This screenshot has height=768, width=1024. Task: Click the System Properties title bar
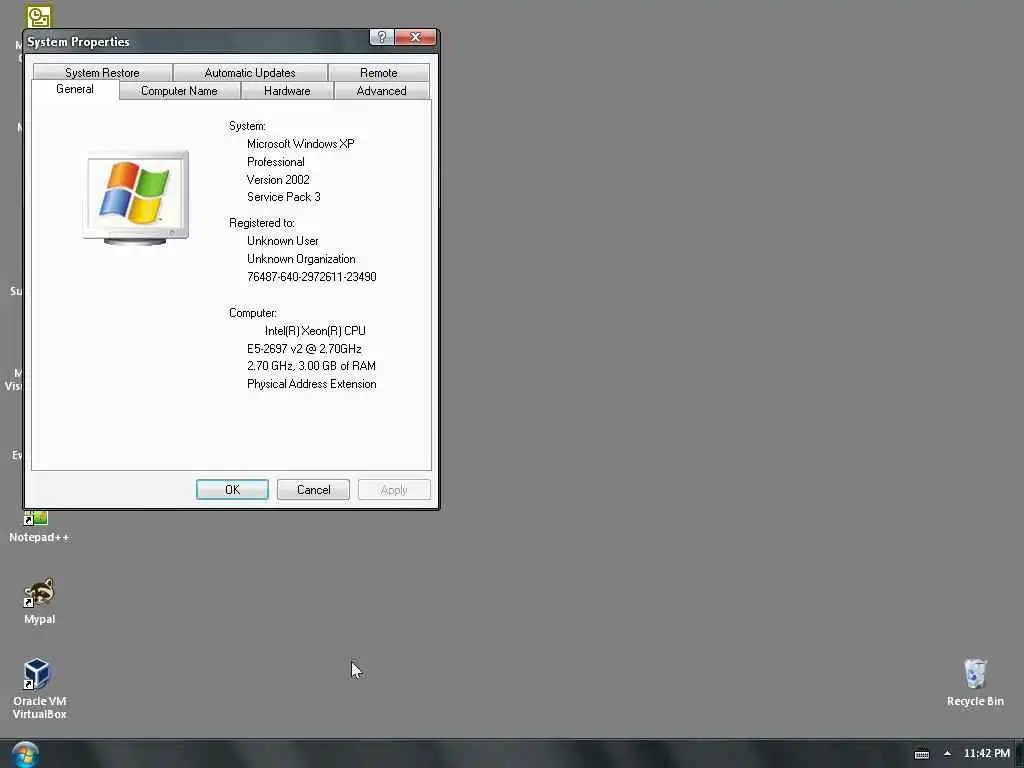196,42
